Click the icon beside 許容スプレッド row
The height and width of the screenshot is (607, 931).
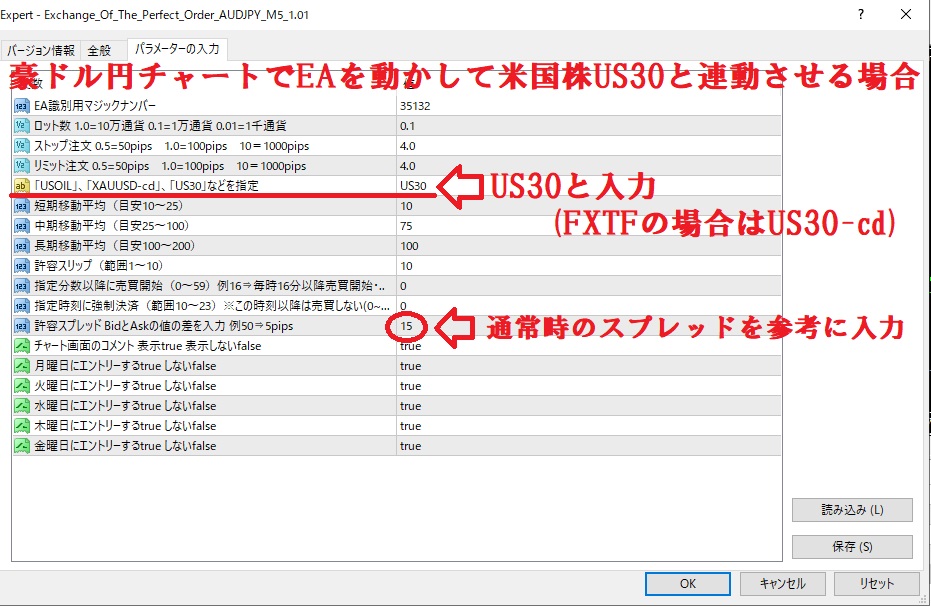[x=21, y=326]
